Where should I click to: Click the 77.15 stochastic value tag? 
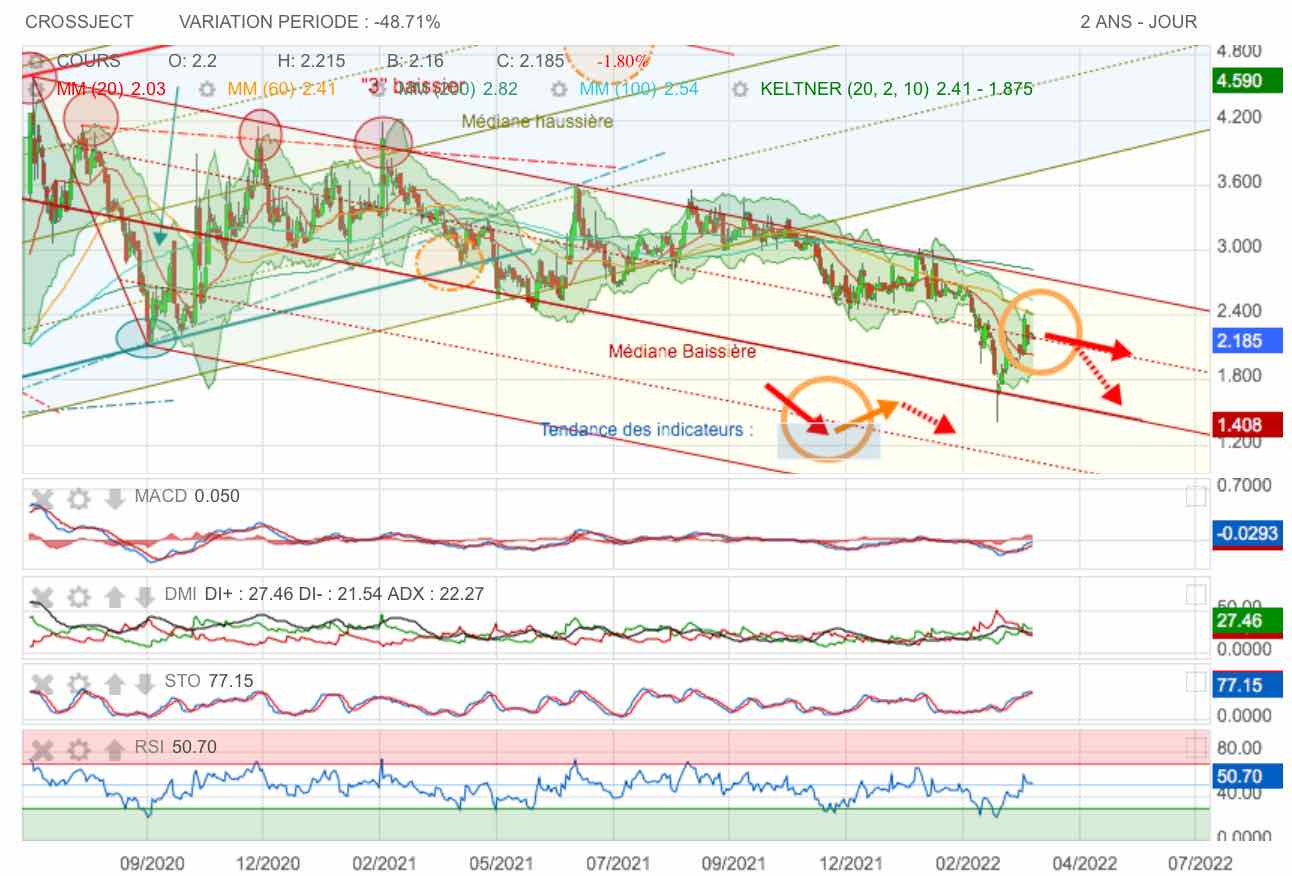click(x=1245, y=686)
